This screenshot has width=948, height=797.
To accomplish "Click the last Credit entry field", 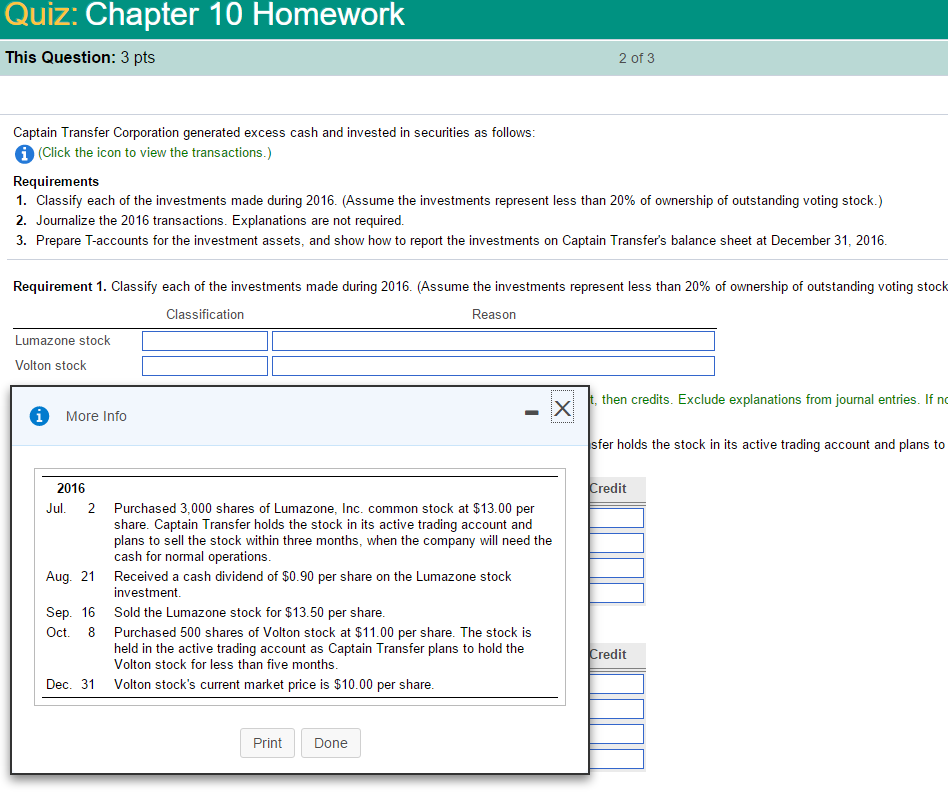I will coord(621,758).
